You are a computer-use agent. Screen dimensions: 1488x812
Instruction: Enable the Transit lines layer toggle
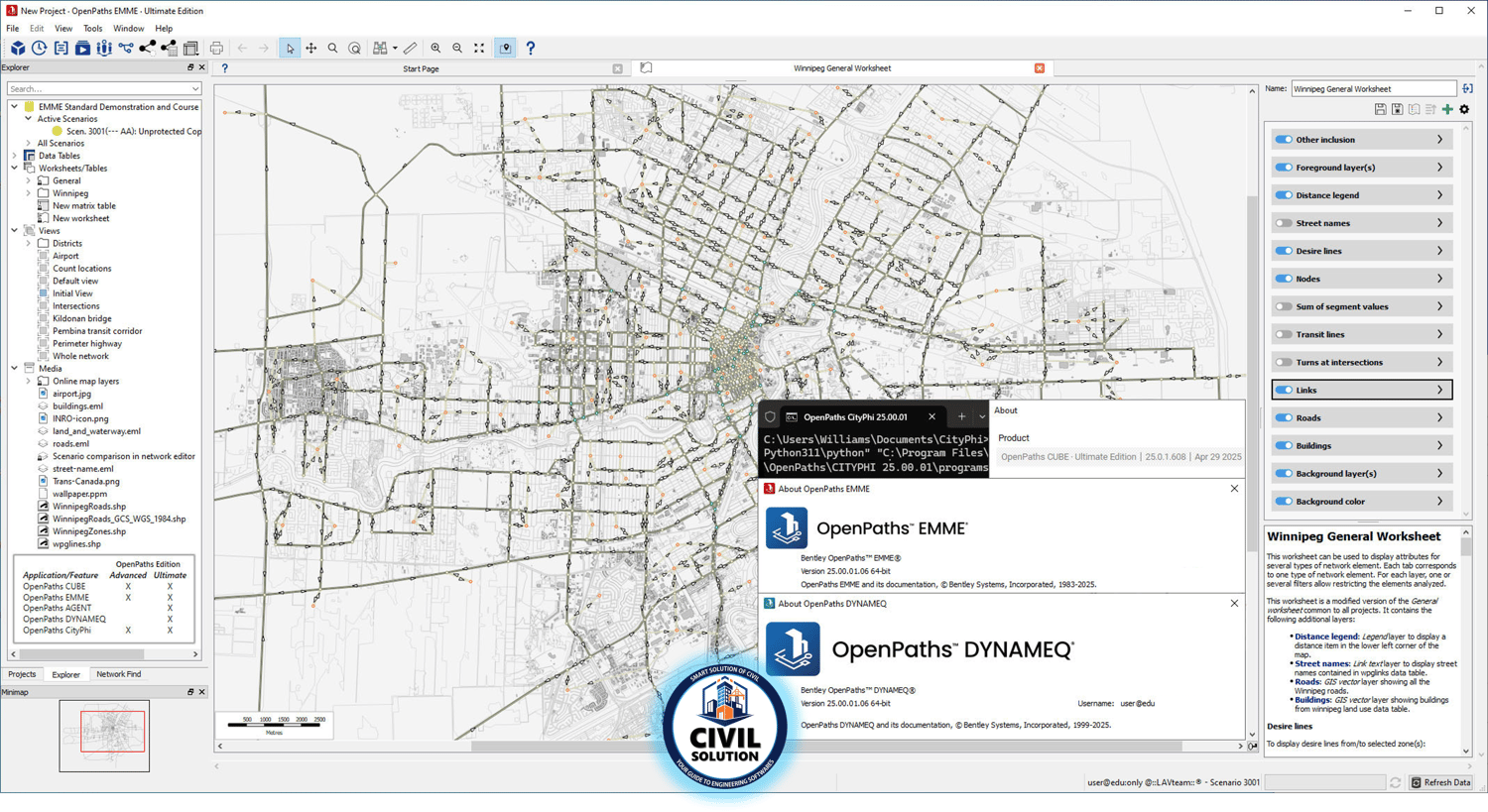(x=1284, y=334)
